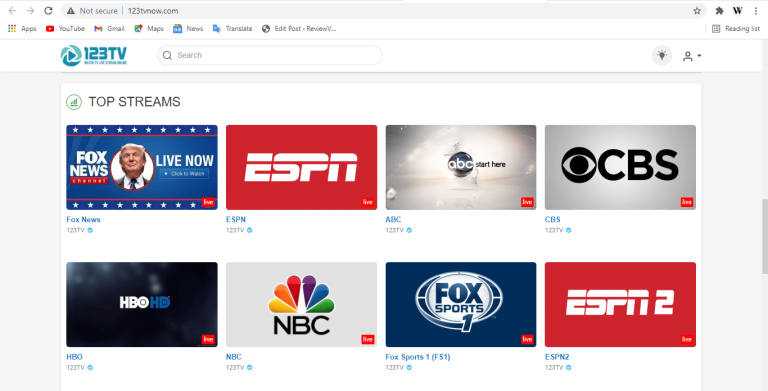The height and width of the screenshot is (391, 768).
Task: Click the HBO title link
Action: [74, 357]
